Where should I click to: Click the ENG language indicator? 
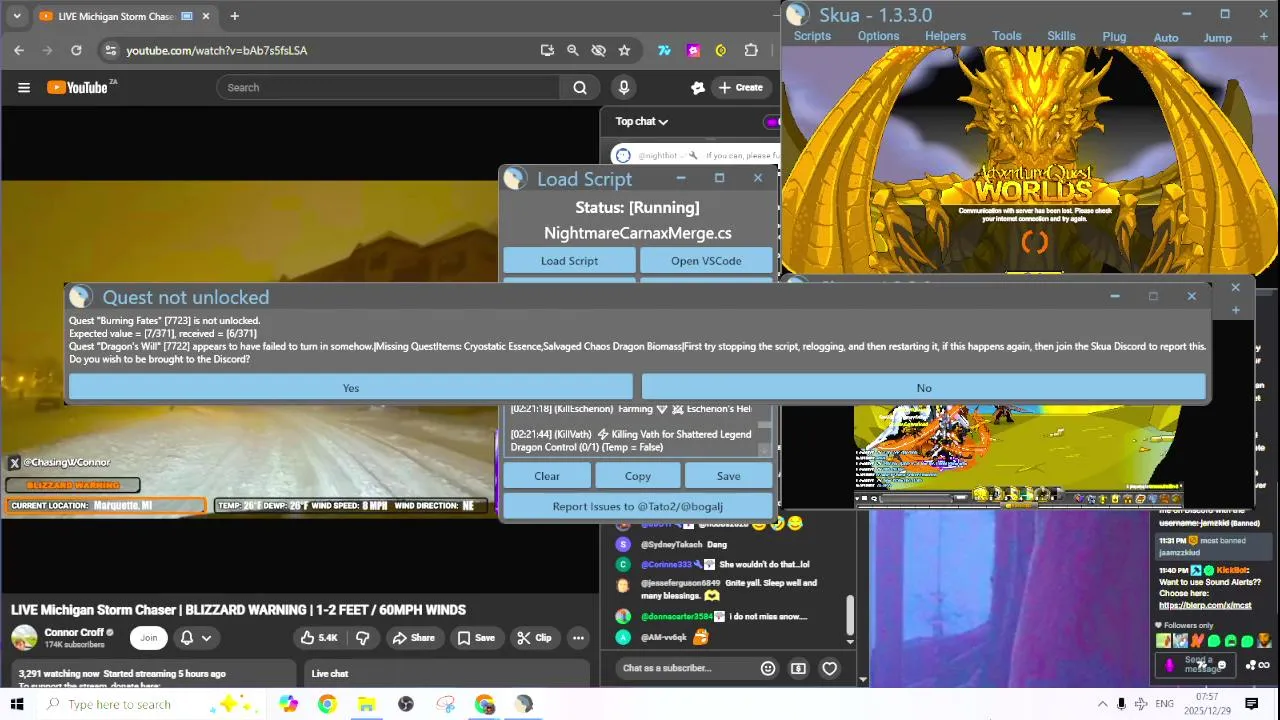pyautogui.click(x=1164, y=704)
